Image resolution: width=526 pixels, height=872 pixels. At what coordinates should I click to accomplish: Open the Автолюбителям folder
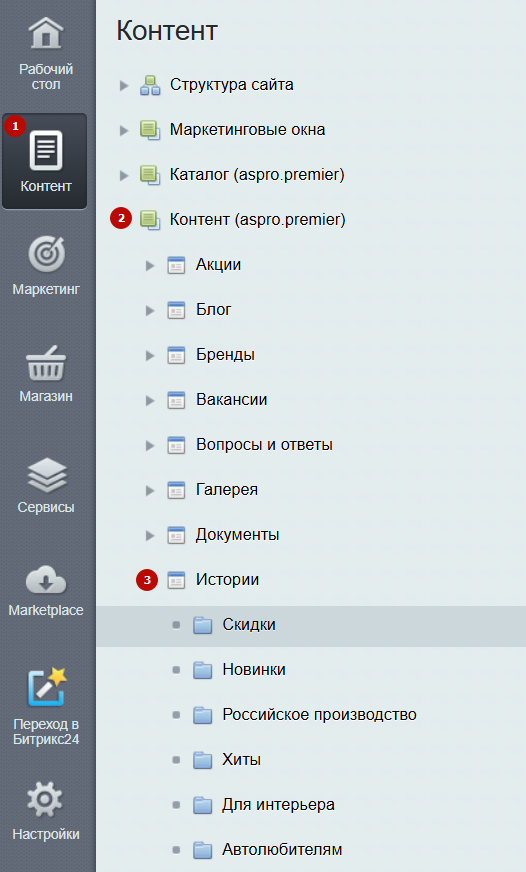point(282,849)
